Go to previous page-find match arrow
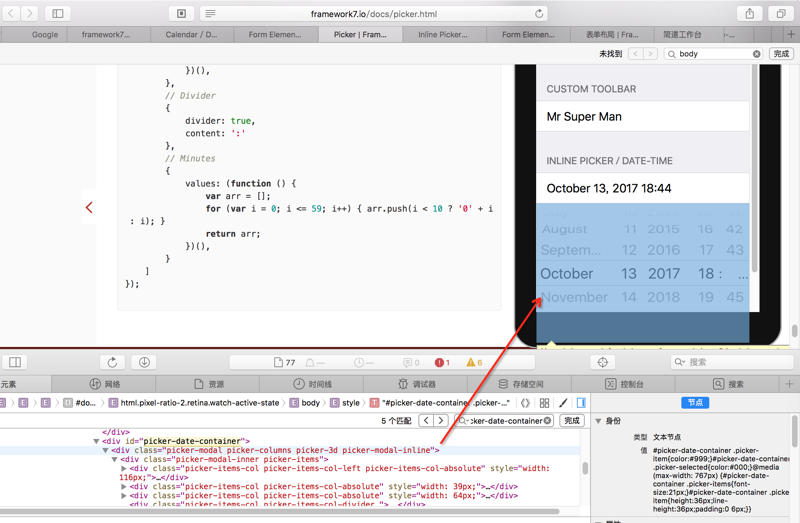 (635, 54)
